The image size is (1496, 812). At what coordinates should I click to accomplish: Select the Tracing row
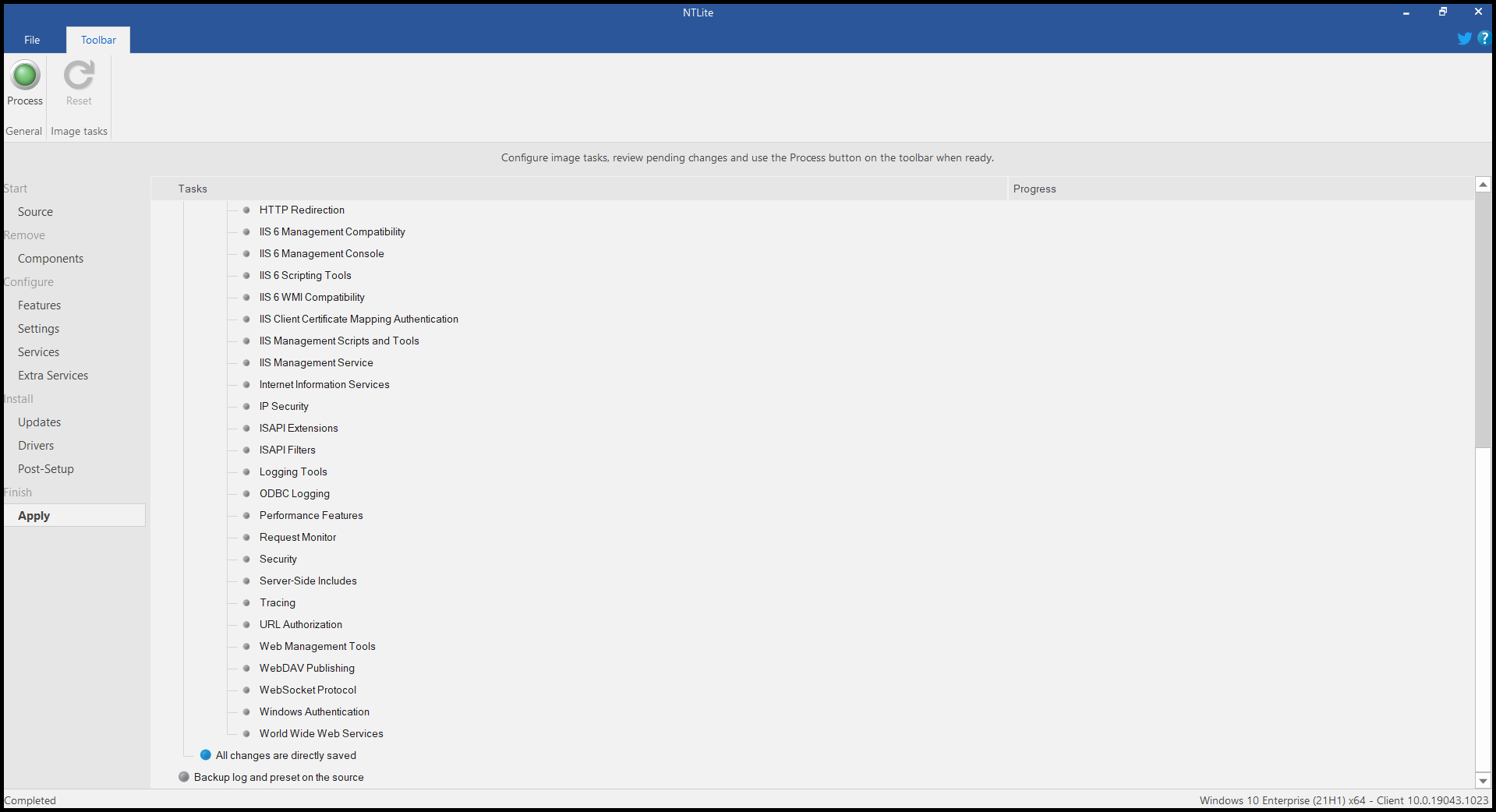pos(278,602)
